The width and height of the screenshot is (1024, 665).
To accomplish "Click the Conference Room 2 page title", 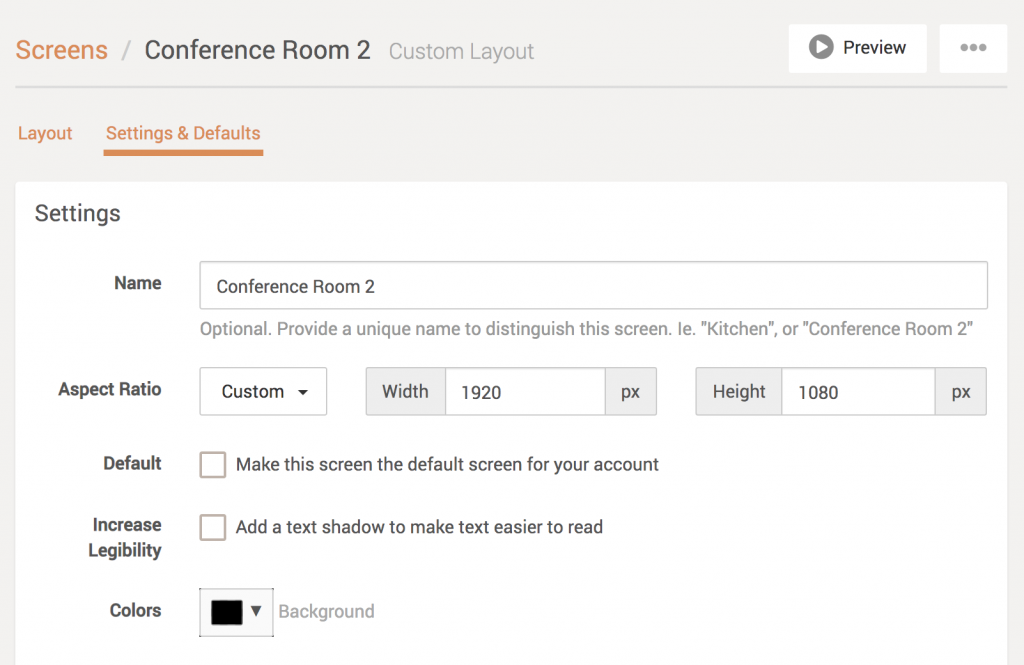I will pyautogui.click(x=257, y=50).
